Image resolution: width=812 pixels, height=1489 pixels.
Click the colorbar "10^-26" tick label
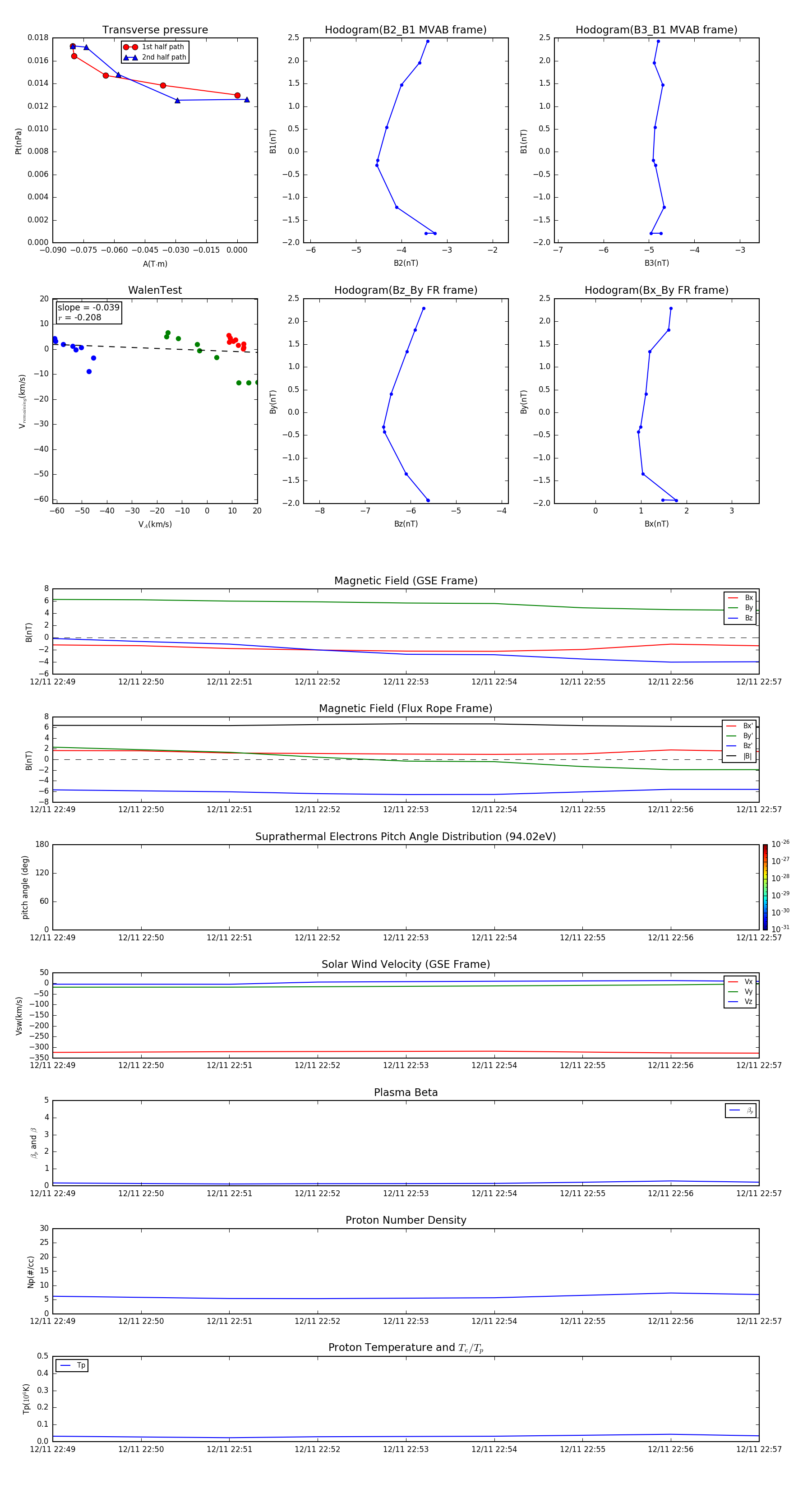(780, 844)
